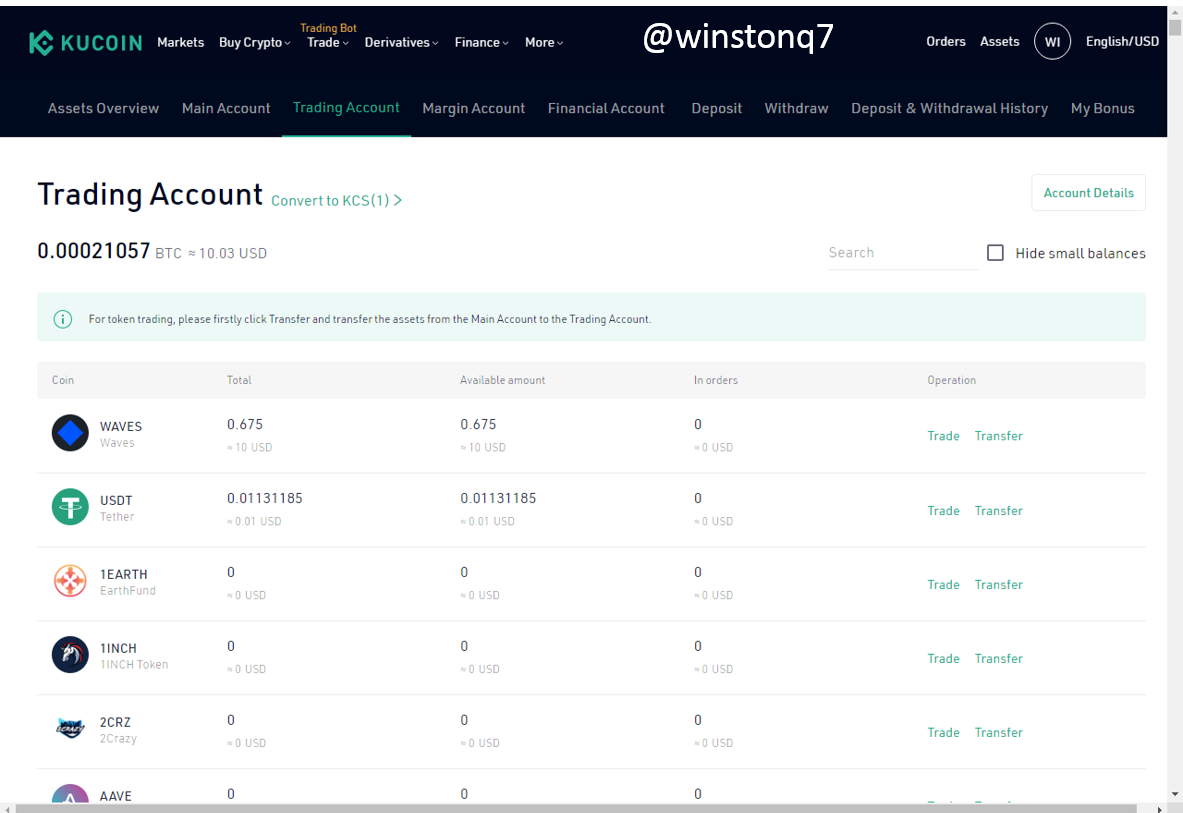Open the WI profile avatar
This screenshot has width=1183, height=813.
[x=1052, y=41]
